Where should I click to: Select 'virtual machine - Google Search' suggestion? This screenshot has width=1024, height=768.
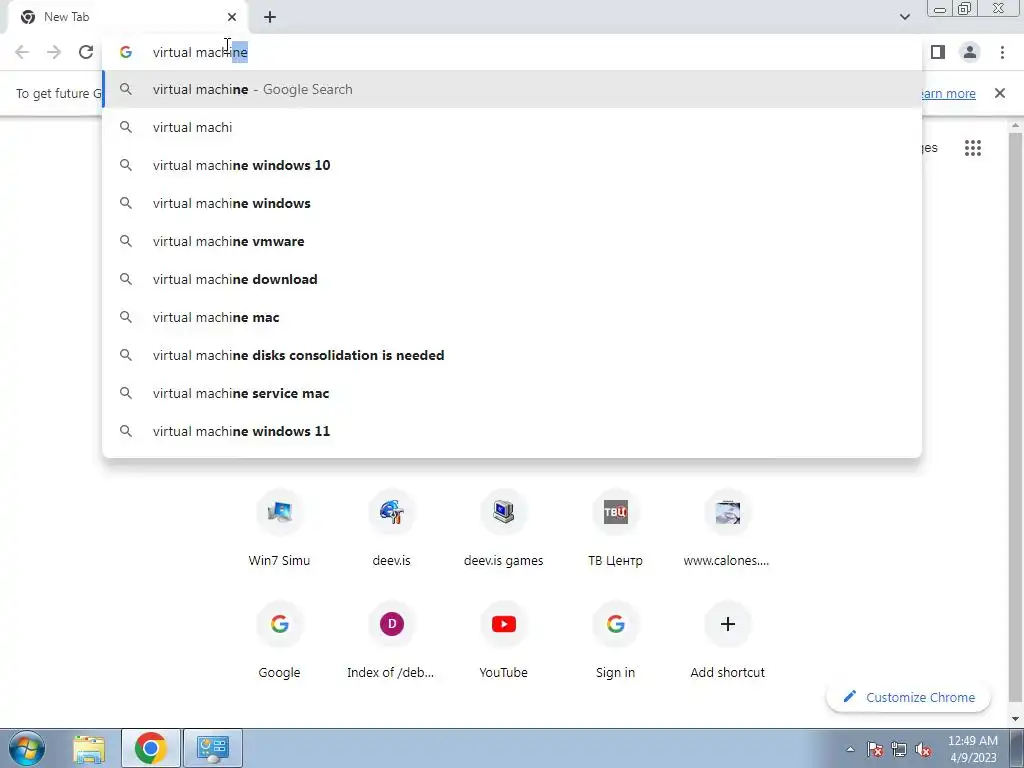(512, 89)
